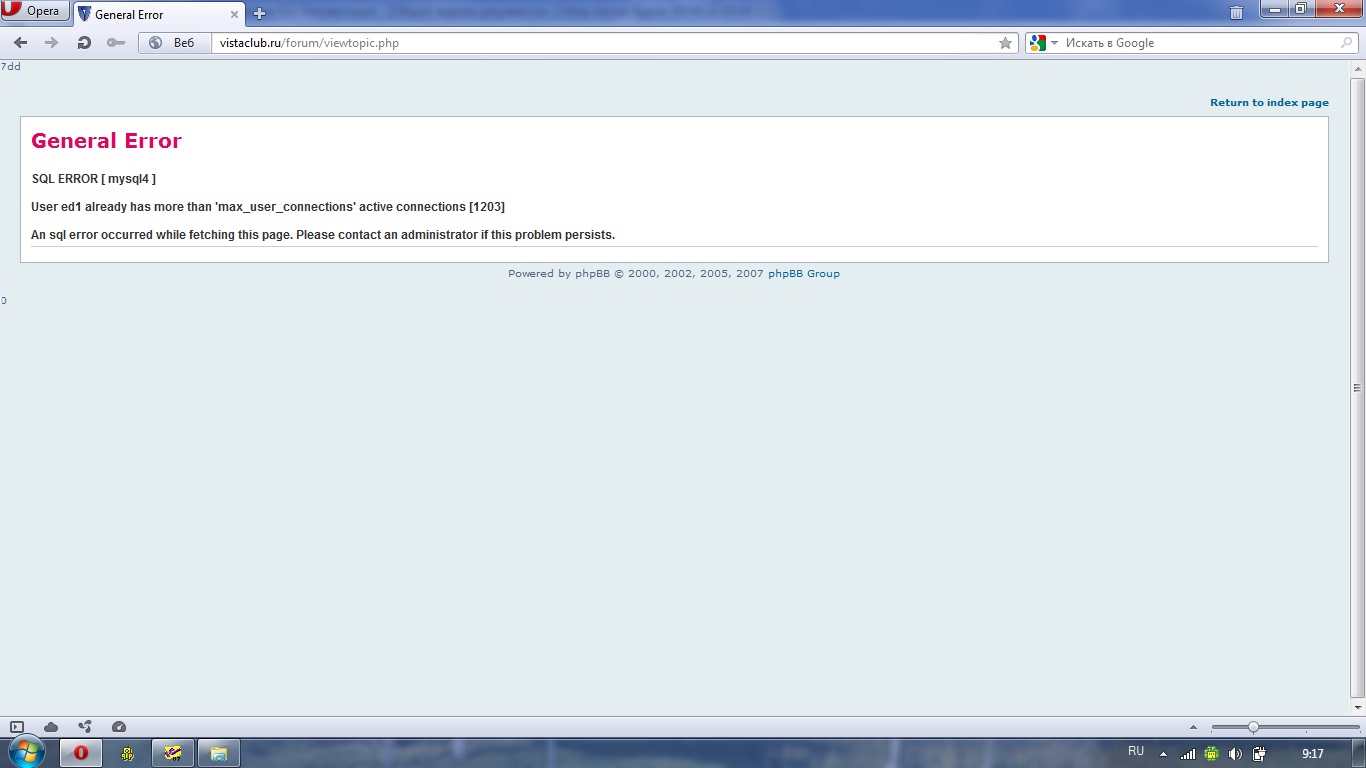Click the Return to index page link
Viewport: 1366px width, 768px height.
[x=1269, y=102]
